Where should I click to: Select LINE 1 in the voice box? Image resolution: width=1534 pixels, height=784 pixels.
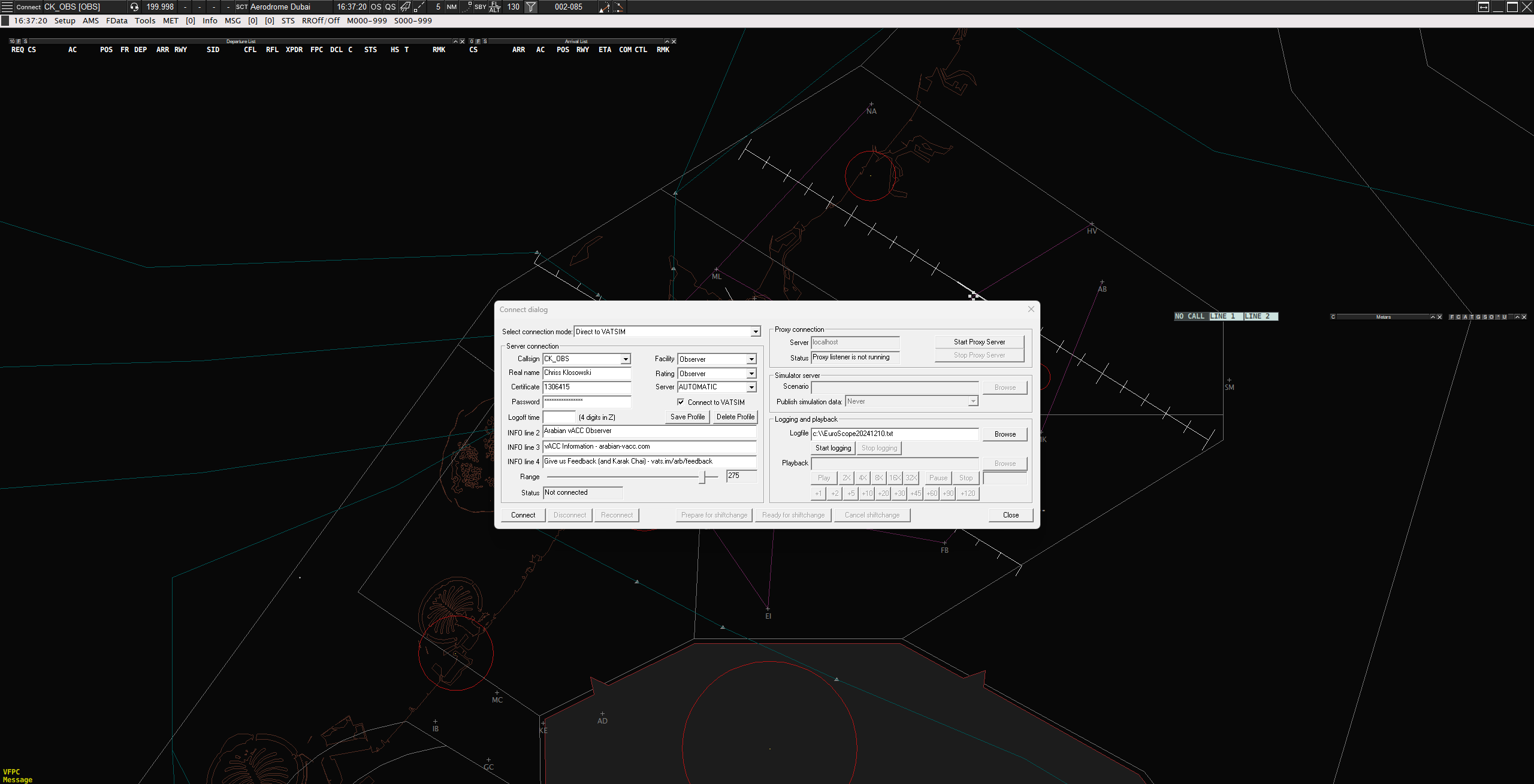click(1225, 316)
